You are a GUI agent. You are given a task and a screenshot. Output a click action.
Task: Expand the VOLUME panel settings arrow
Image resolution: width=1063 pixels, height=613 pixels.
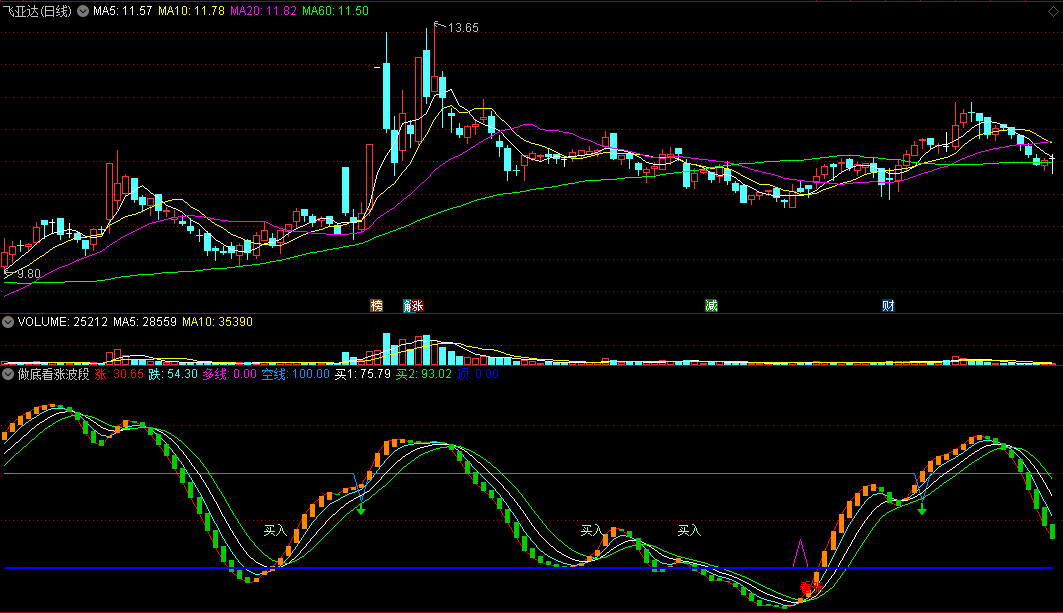pyautogui.click(x=8, y=322)
